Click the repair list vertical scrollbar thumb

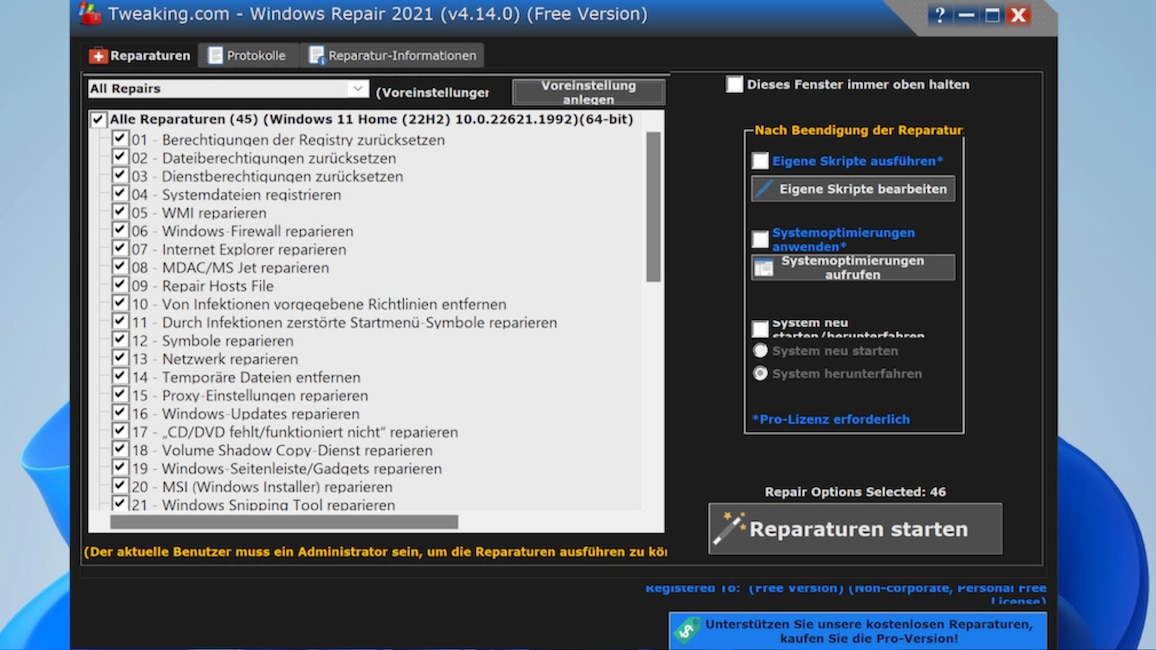653,206
